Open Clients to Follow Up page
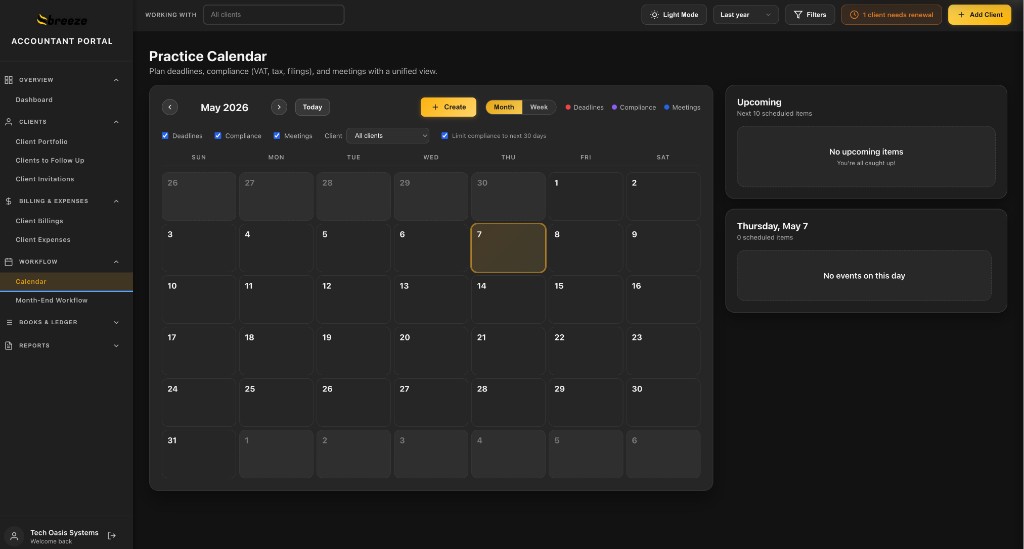This screenshot has height=549, width=1024. [50, 161]
